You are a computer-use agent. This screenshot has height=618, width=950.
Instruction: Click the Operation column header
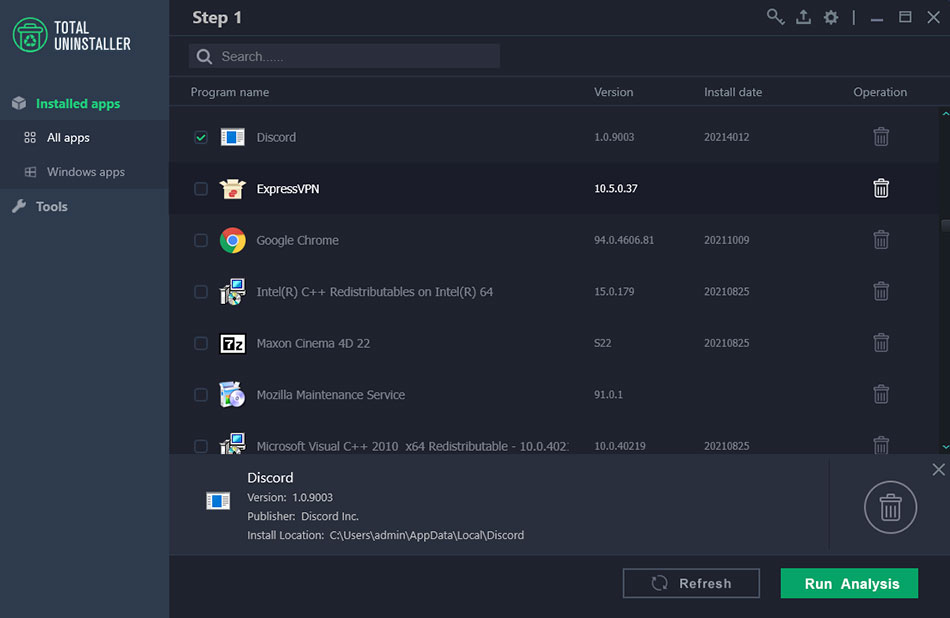click(x=880, y=92)
